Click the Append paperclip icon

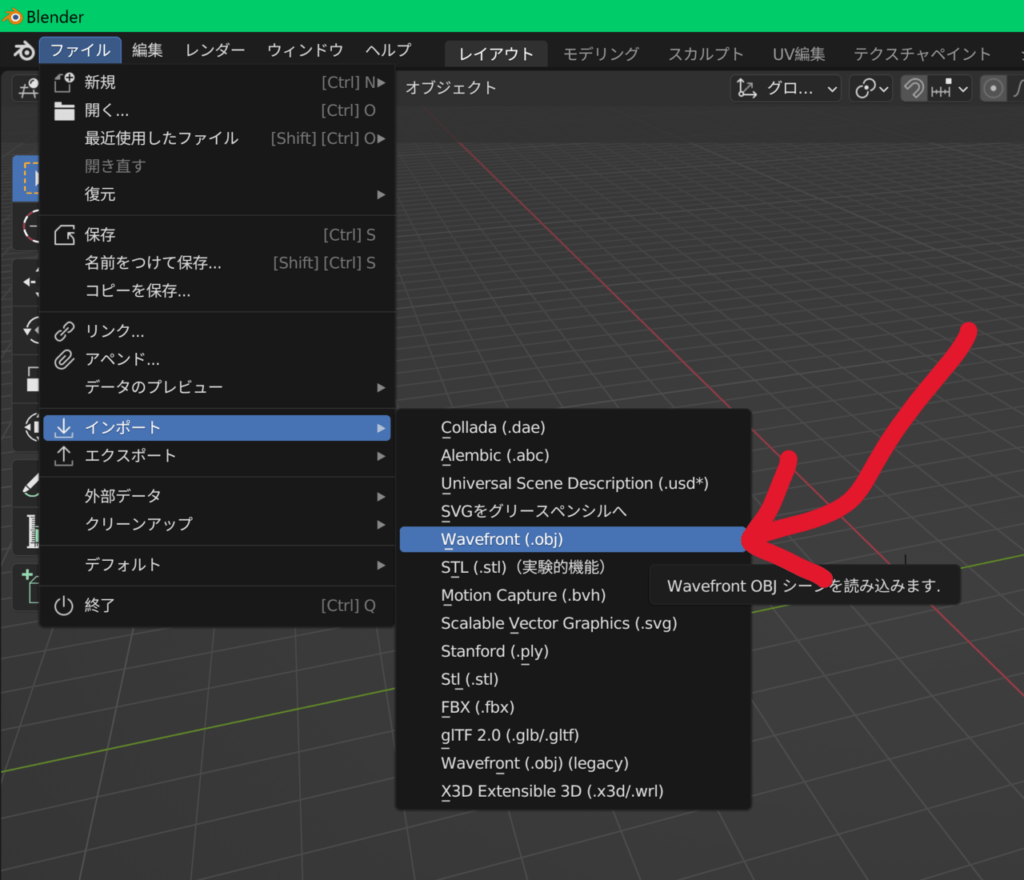pyautogui.click(x=64, y=359)
